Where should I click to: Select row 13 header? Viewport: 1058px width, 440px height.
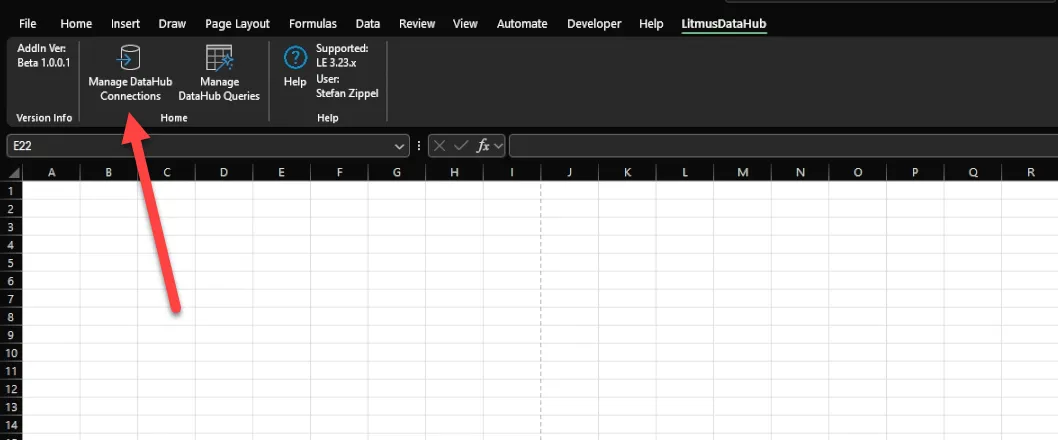click(x=11, y=407)
